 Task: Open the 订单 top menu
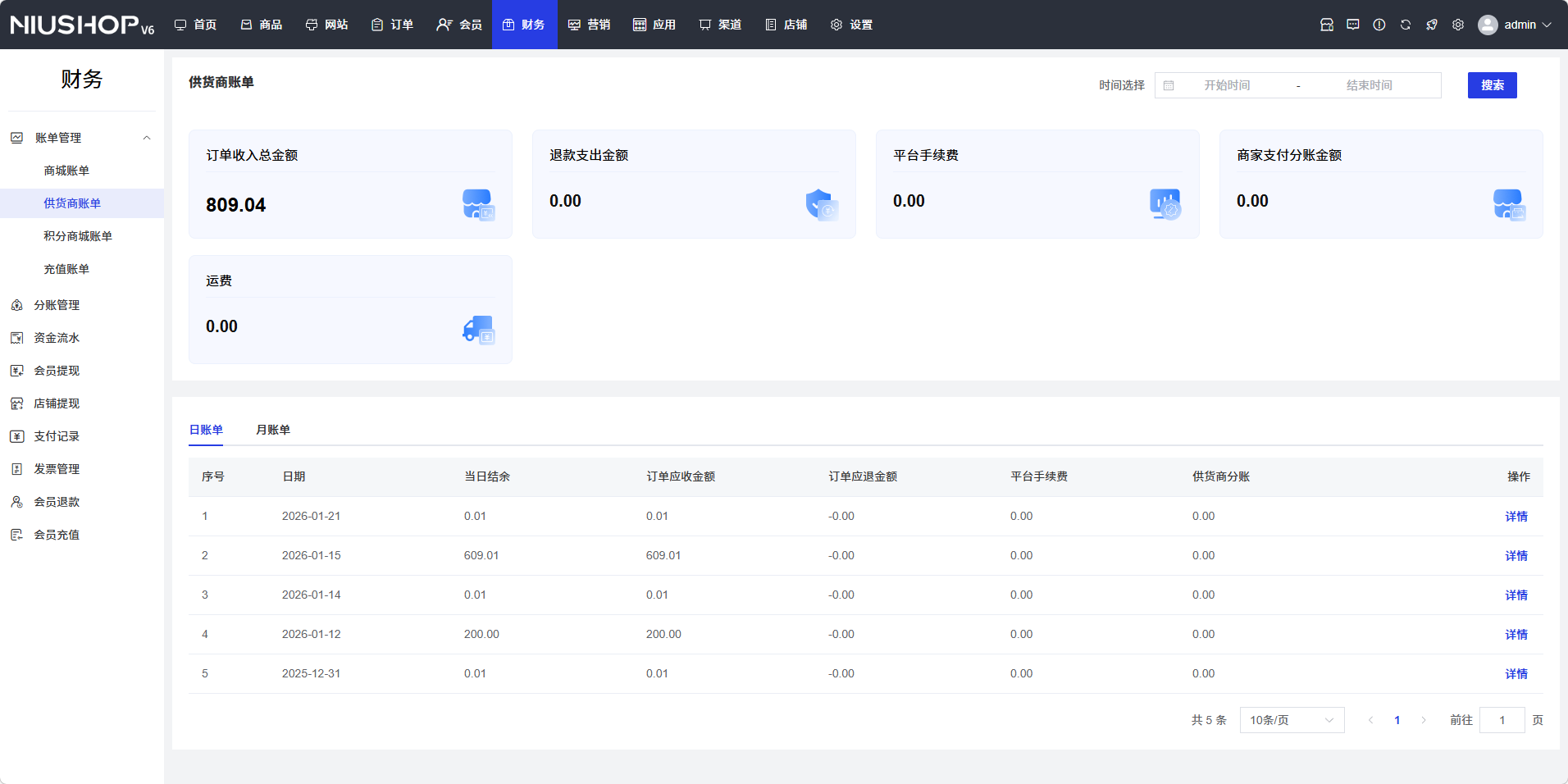point(393,25)
